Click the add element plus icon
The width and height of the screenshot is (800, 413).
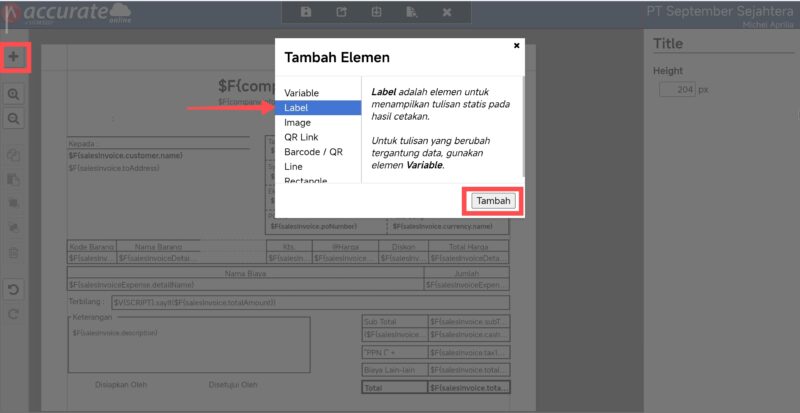[x=14, y=57]
